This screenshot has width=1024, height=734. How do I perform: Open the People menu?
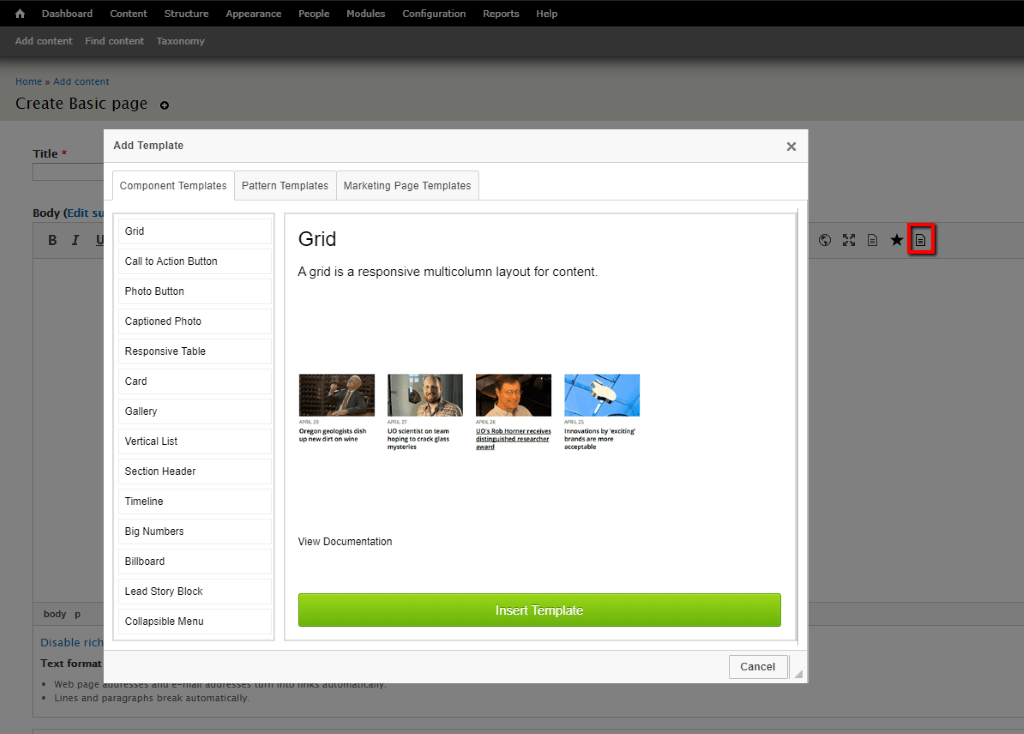pyautogui.click(x=313, y=14)
